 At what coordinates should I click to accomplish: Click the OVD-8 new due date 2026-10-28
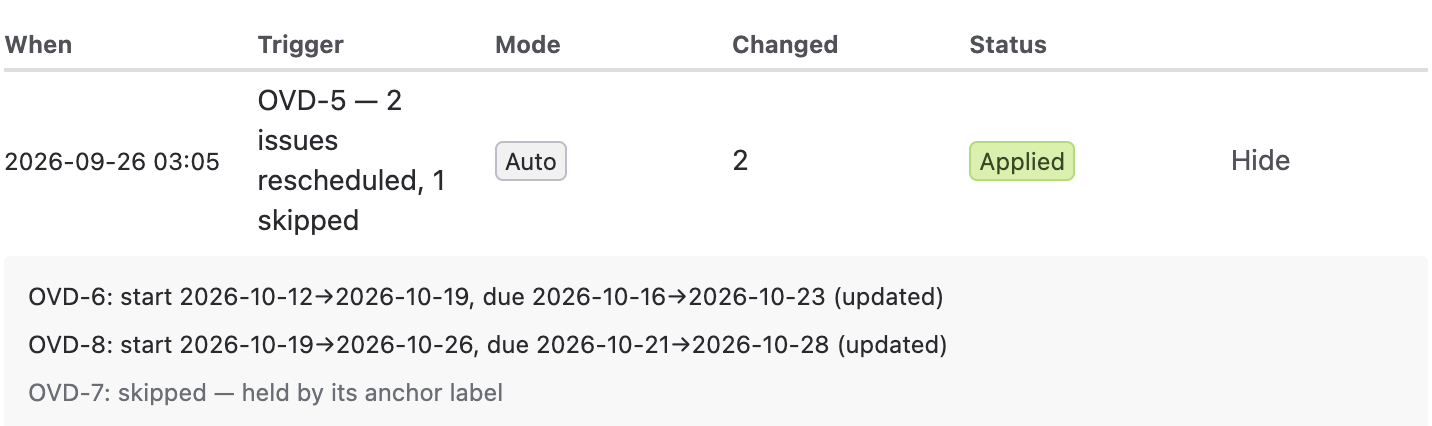pos(761,345)
